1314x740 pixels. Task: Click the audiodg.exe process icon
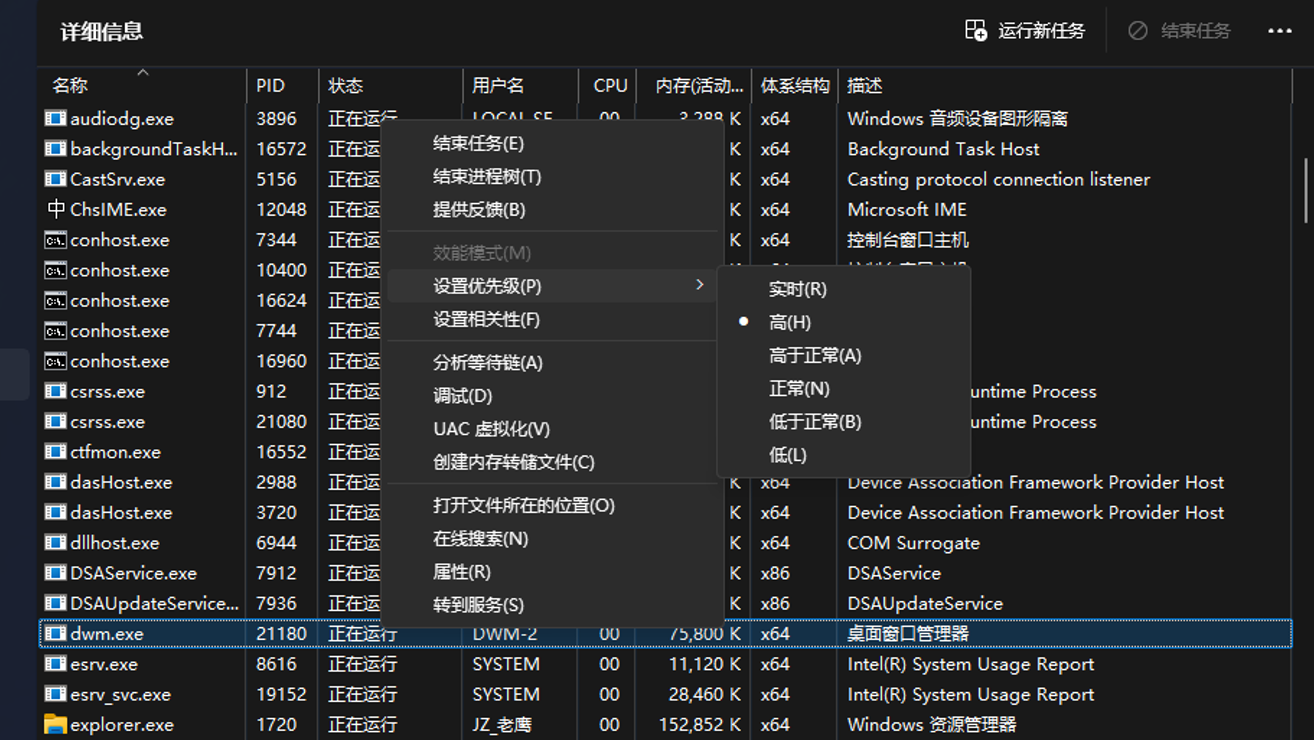pos(56,118)
